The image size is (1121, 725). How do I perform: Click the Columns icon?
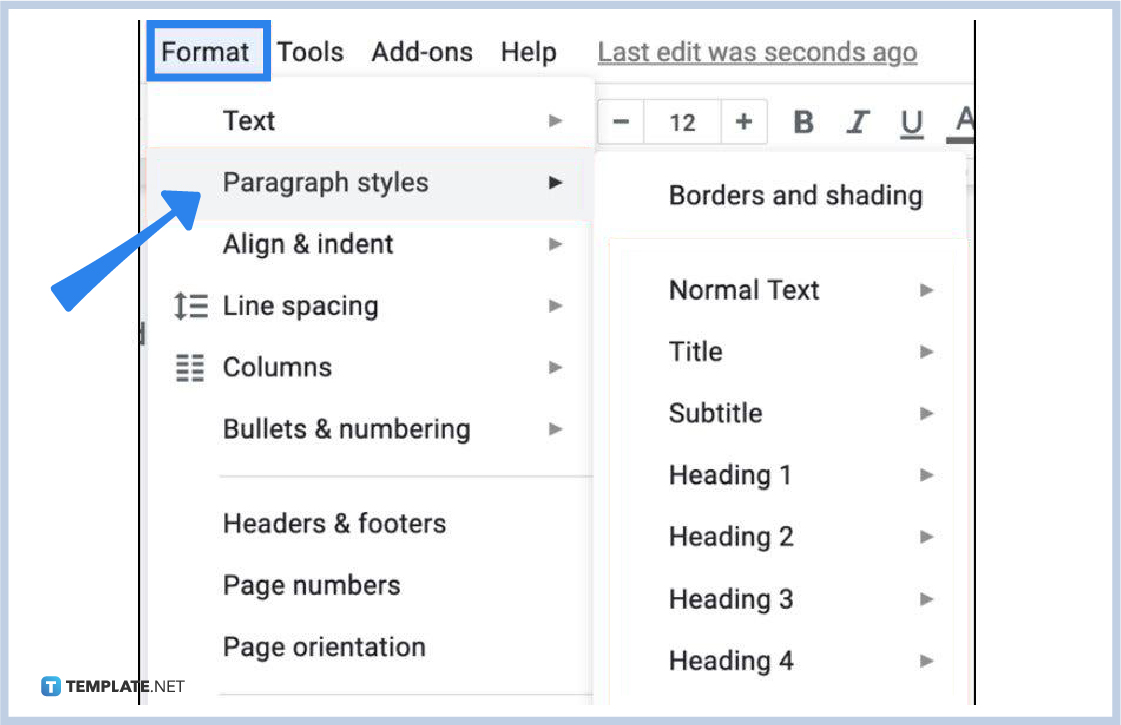click(190, 367)
